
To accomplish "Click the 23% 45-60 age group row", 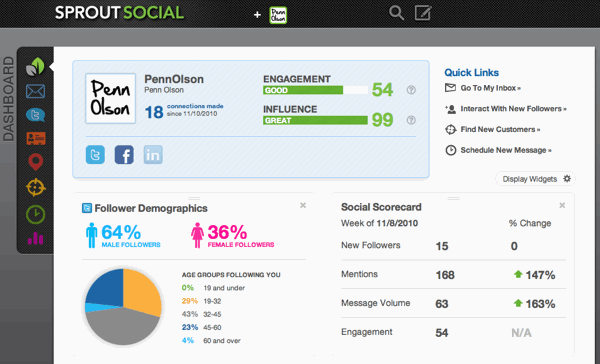I will [202, 327].
